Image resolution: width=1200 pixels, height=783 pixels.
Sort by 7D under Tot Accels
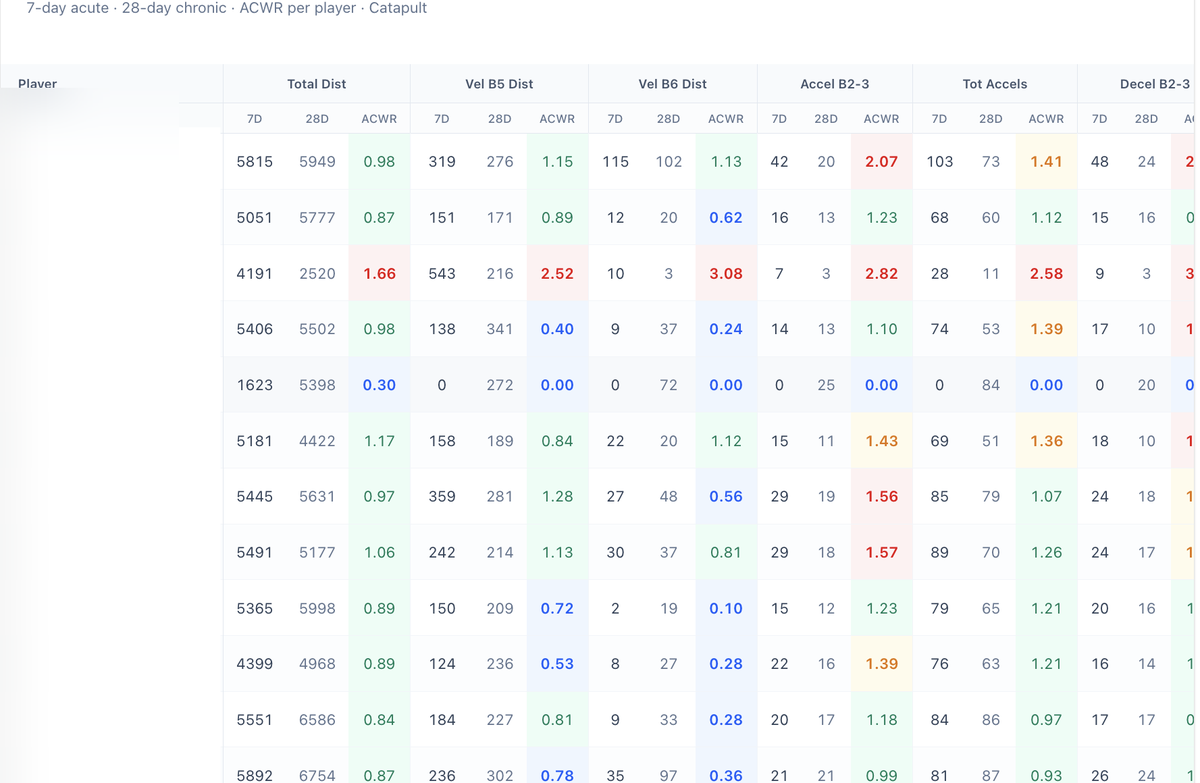[939, 118]
